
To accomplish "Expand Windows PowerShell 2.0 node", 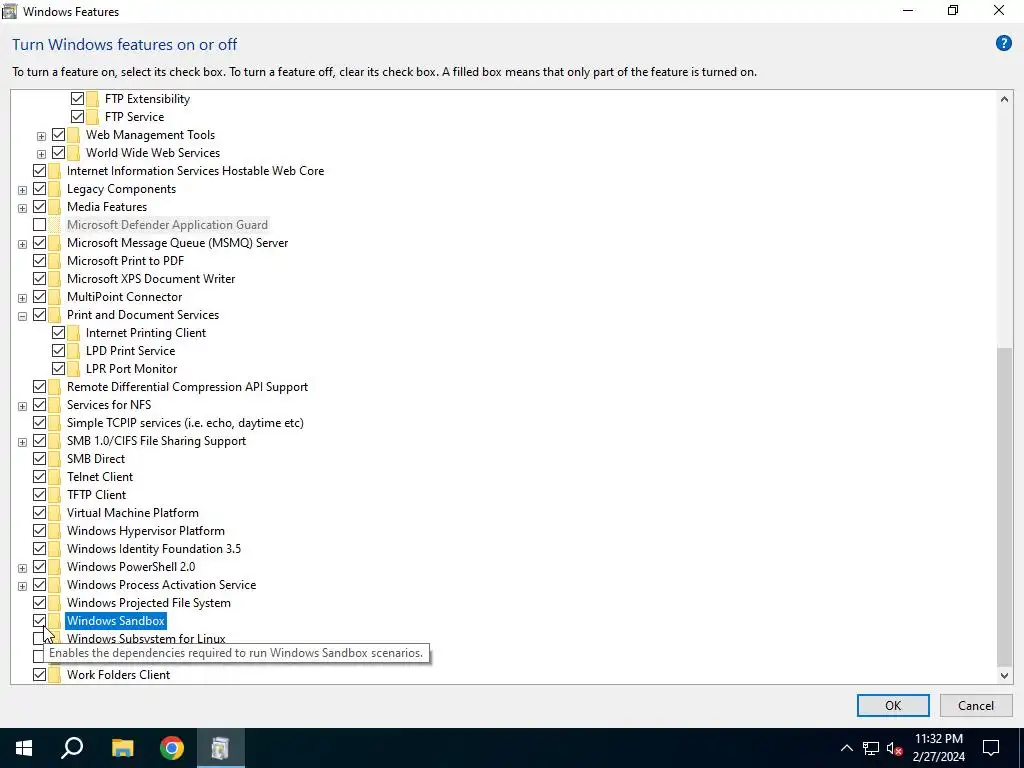I will pos(22,568).
